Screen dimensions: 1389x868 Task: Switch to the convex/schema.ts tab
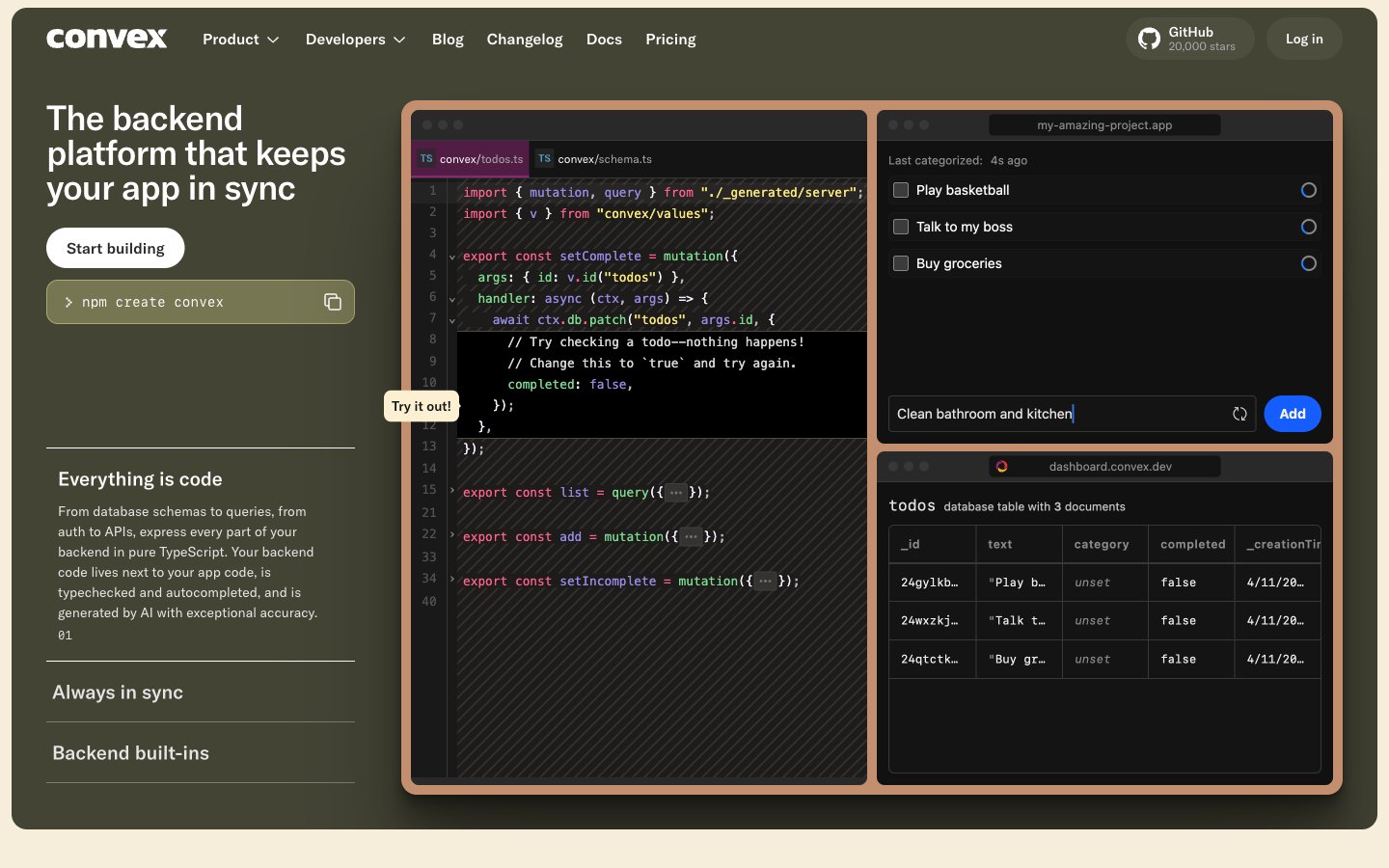(x=594, y=159)
